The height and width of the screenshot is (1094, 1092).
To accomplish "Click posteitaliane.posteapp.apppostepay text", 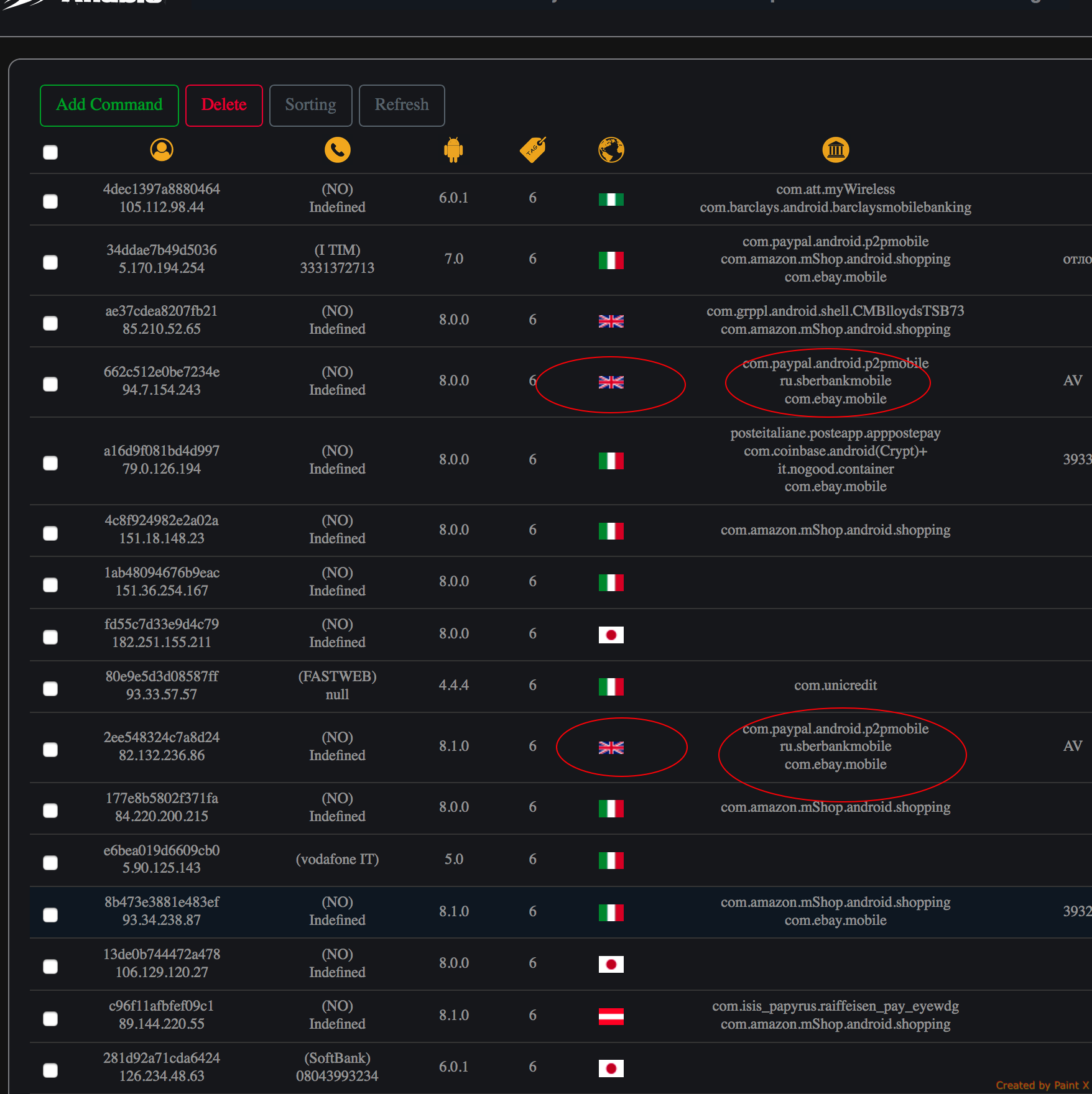I will point(835,433).
